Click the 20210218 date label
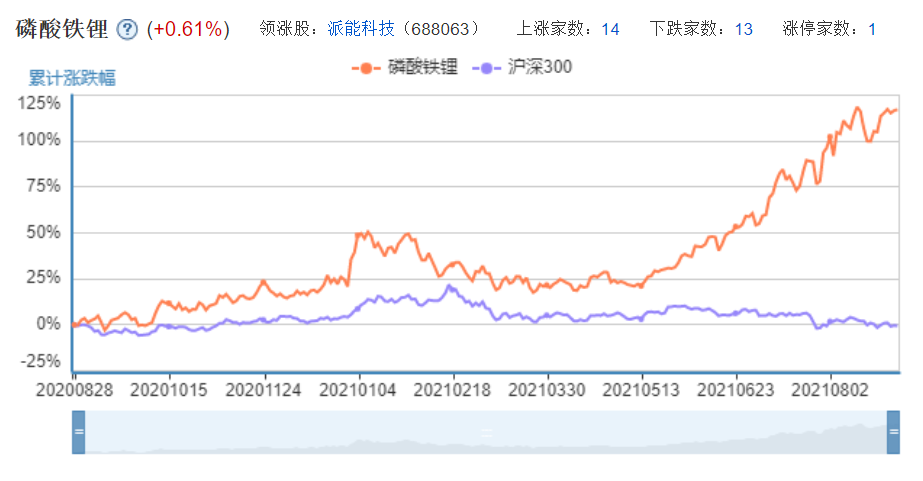Viewport: 923px width, 481px height. [452, 390]
